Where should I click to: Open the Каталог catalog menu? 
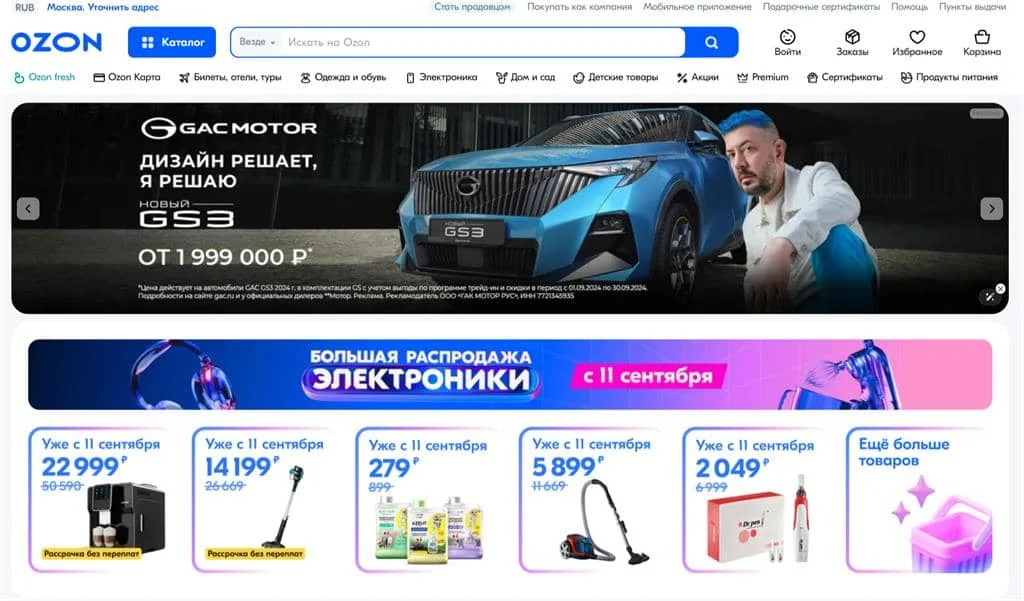pyautogui.click(x=172, y=42)
